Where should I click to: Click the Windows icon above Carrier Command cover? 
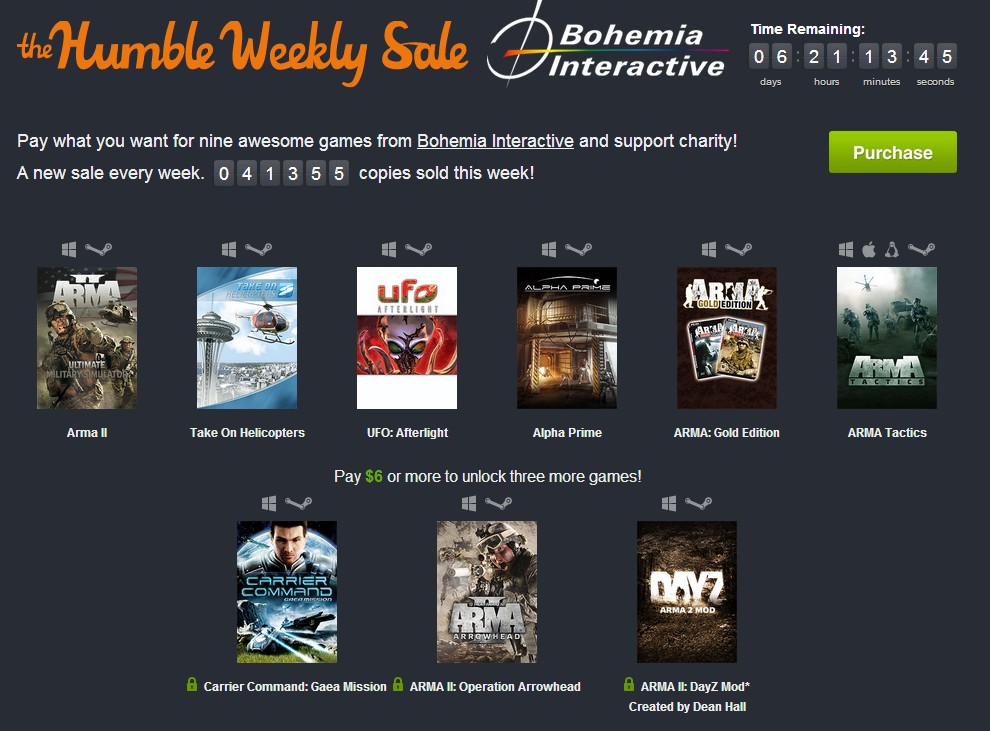269,503
